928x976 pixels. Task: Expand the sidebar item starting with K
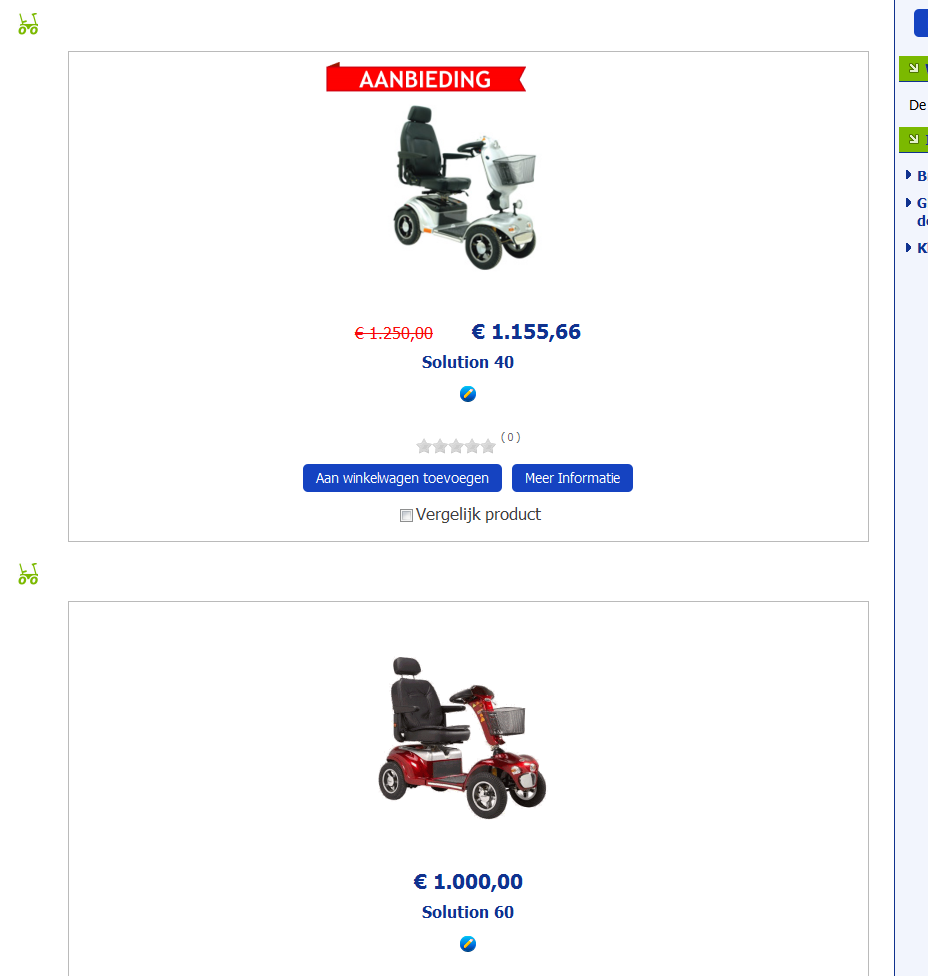(916, 248)
